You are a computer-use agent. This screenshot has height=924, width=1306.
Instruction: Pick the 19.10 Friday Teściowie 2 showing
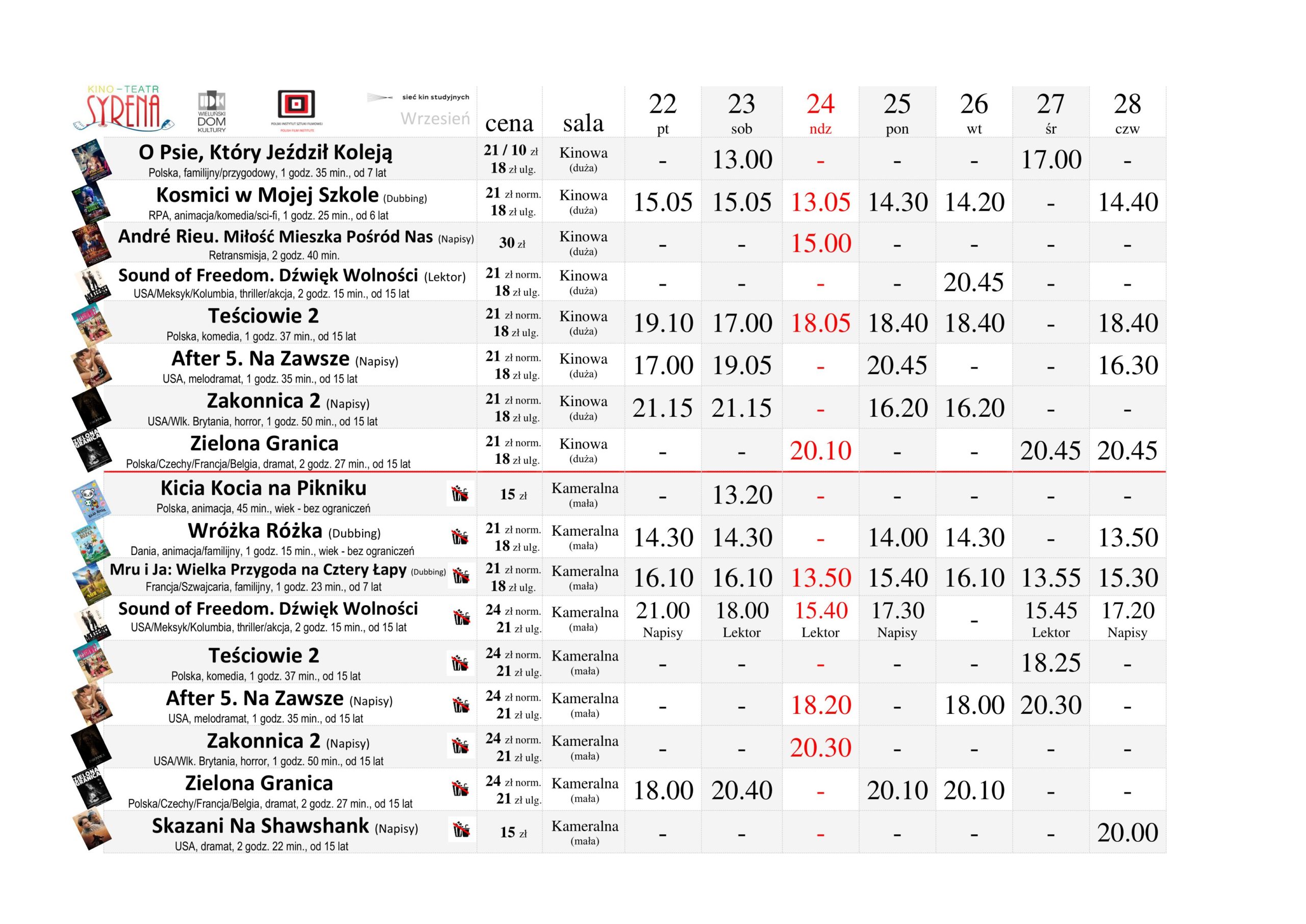click(663, 323)
